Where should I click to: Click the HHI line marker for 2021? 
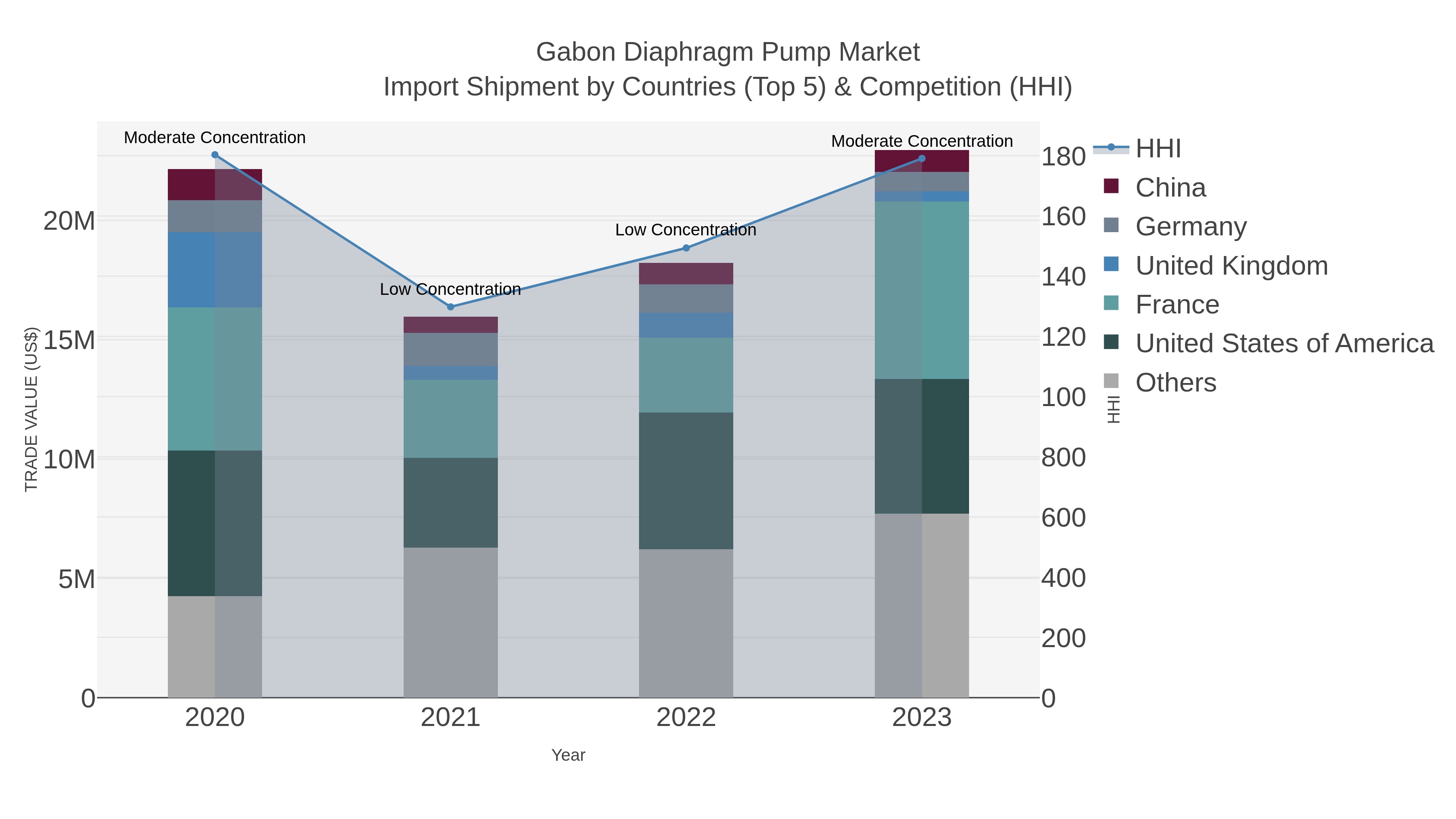coord(451,307)
